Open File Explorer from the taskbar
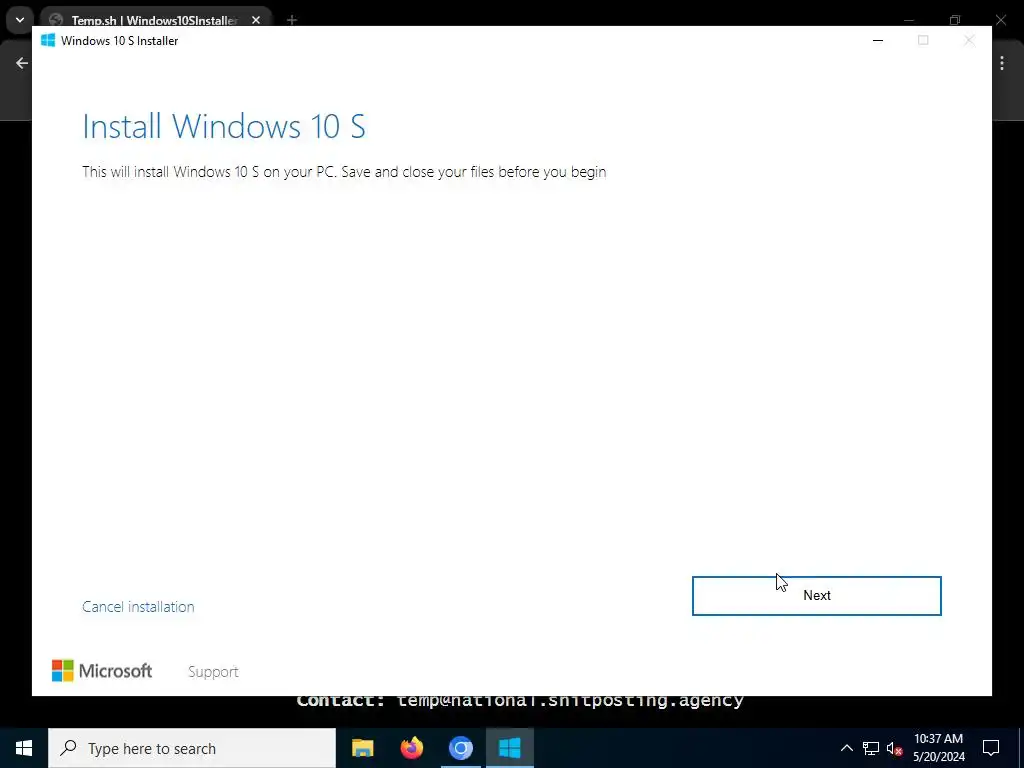The width and height of the screenshot is (1024, 768). [362, 748]
